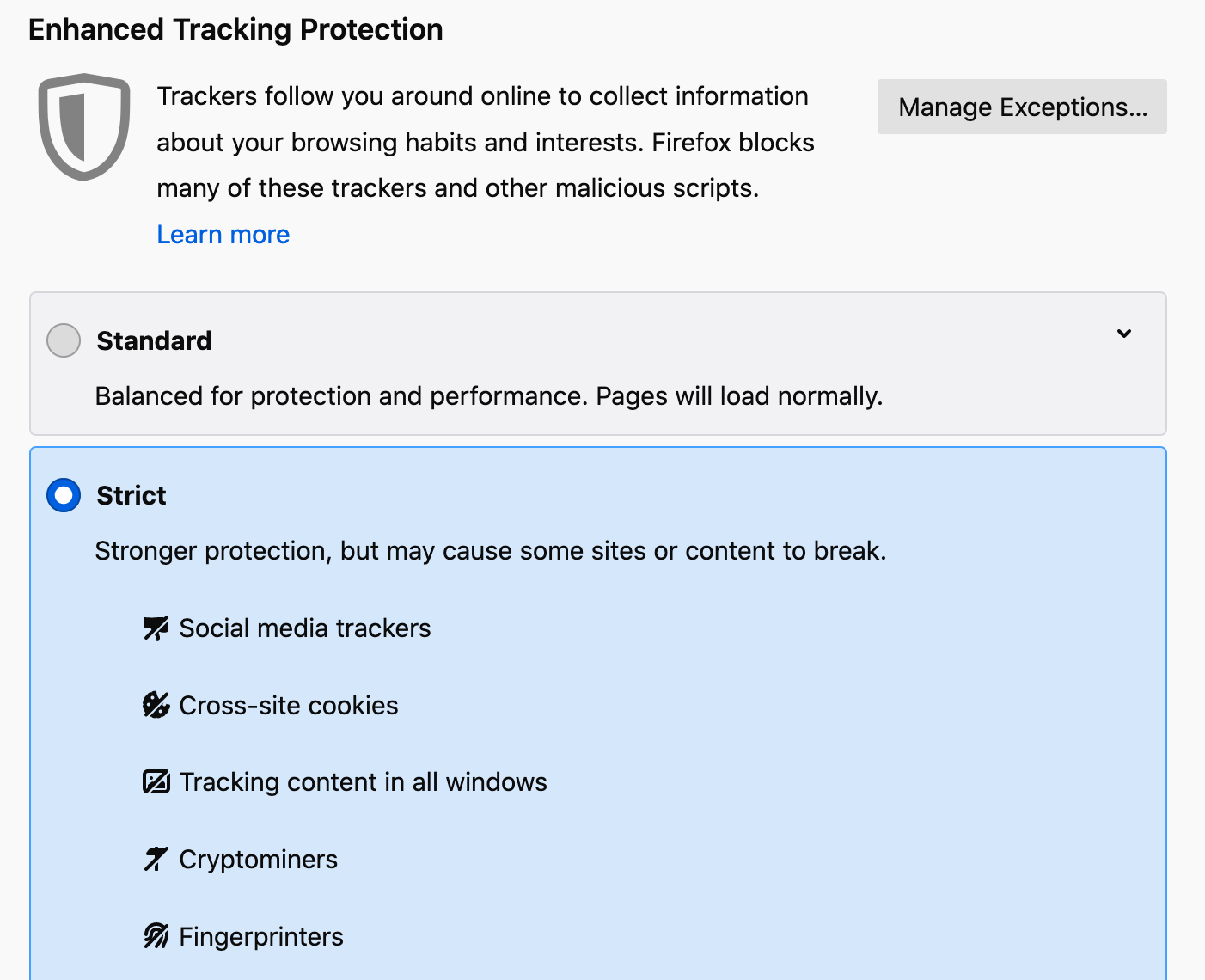Click the Fingerprinters list entry
Viewport: 1205px width, 980px height.
[x=260, y=936]
